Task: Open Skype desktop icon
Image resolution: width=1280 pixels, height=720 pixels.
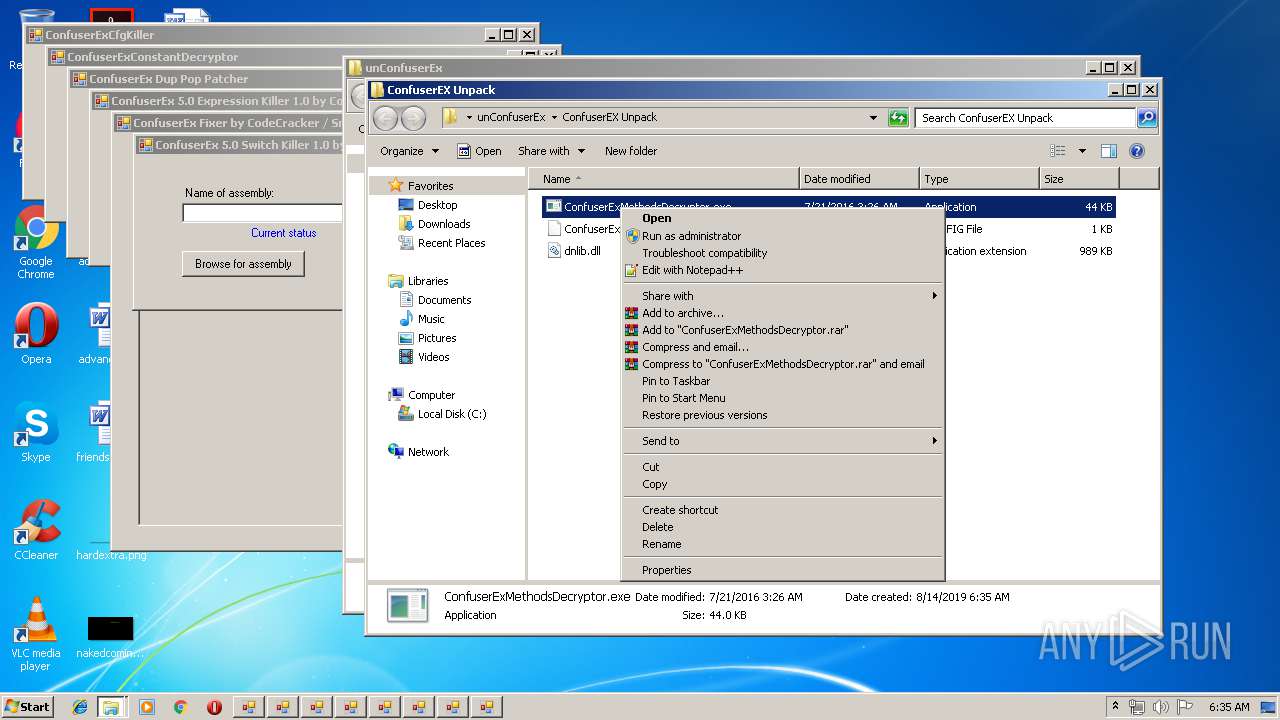Action: (x=36, y=432)
